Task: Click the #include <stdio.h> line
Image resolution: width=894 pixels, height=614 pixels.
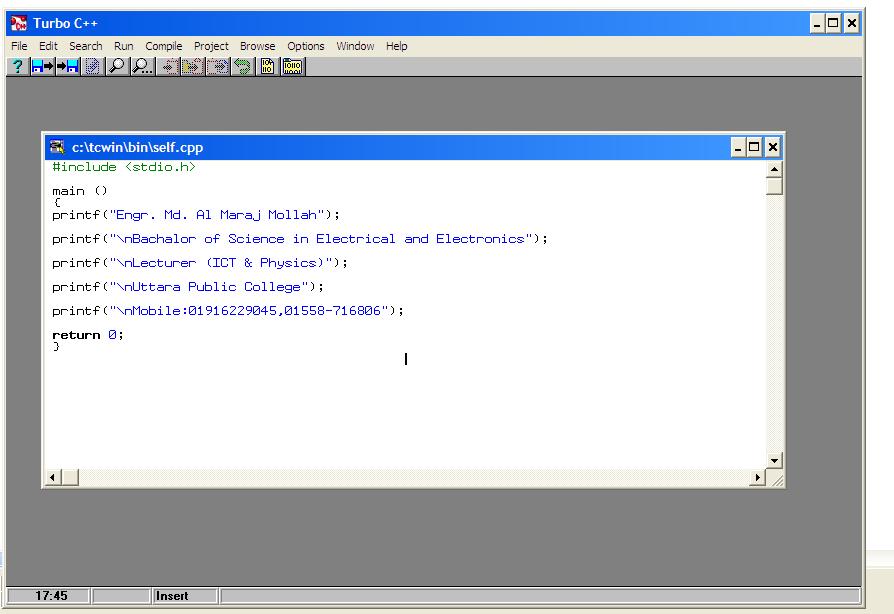Action: (x=124, y=167)
